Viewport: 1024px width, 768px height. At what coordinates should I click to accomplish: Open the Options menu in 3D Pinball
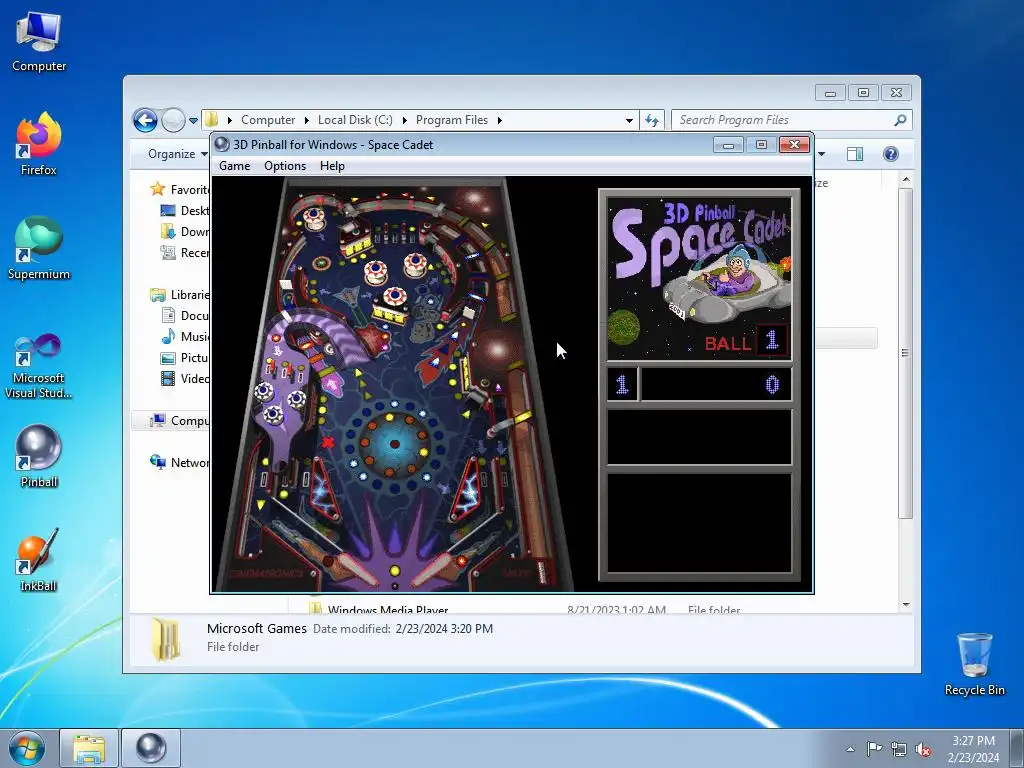tap(285, 166)
